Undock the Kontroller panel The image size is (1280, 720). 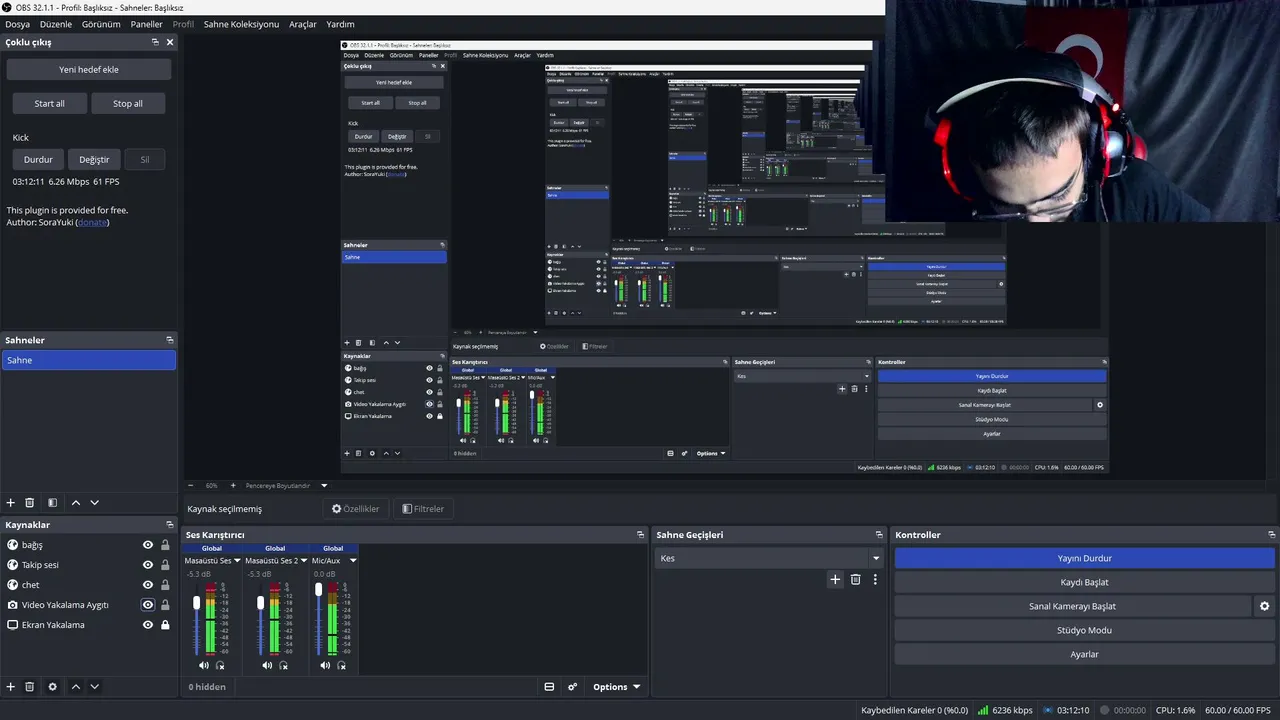click(1272, 535)
